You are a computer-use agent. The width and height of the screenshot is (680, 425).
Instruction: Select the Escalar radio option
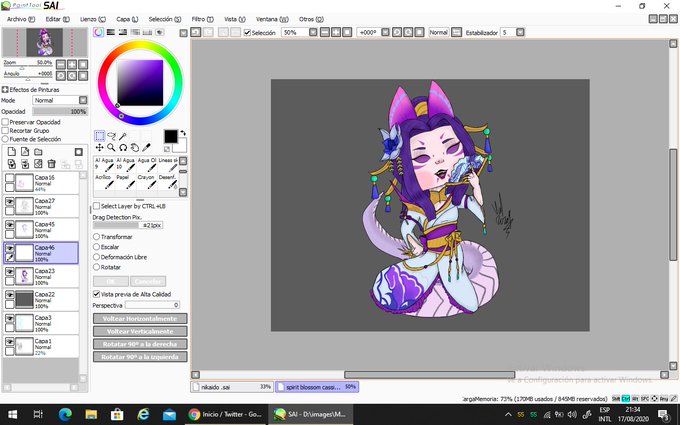coord(97,247)
